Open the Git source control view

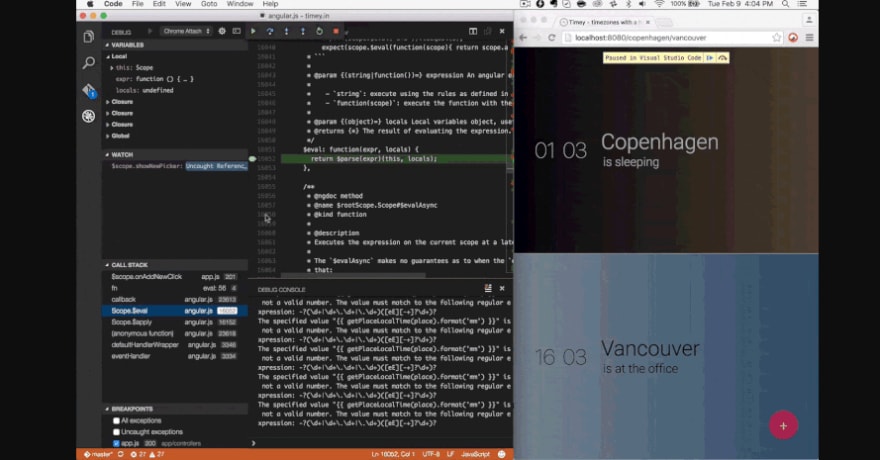click(x=89, y=90)
